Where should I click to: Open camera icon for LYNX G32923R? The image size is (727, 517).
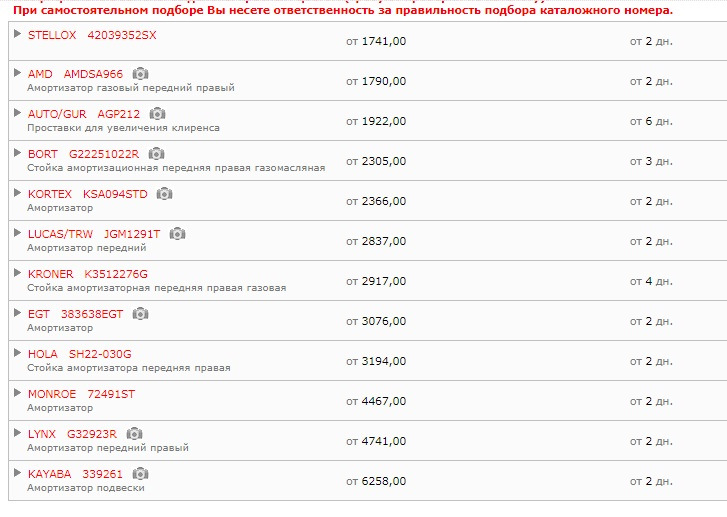(x=134, y=434)
